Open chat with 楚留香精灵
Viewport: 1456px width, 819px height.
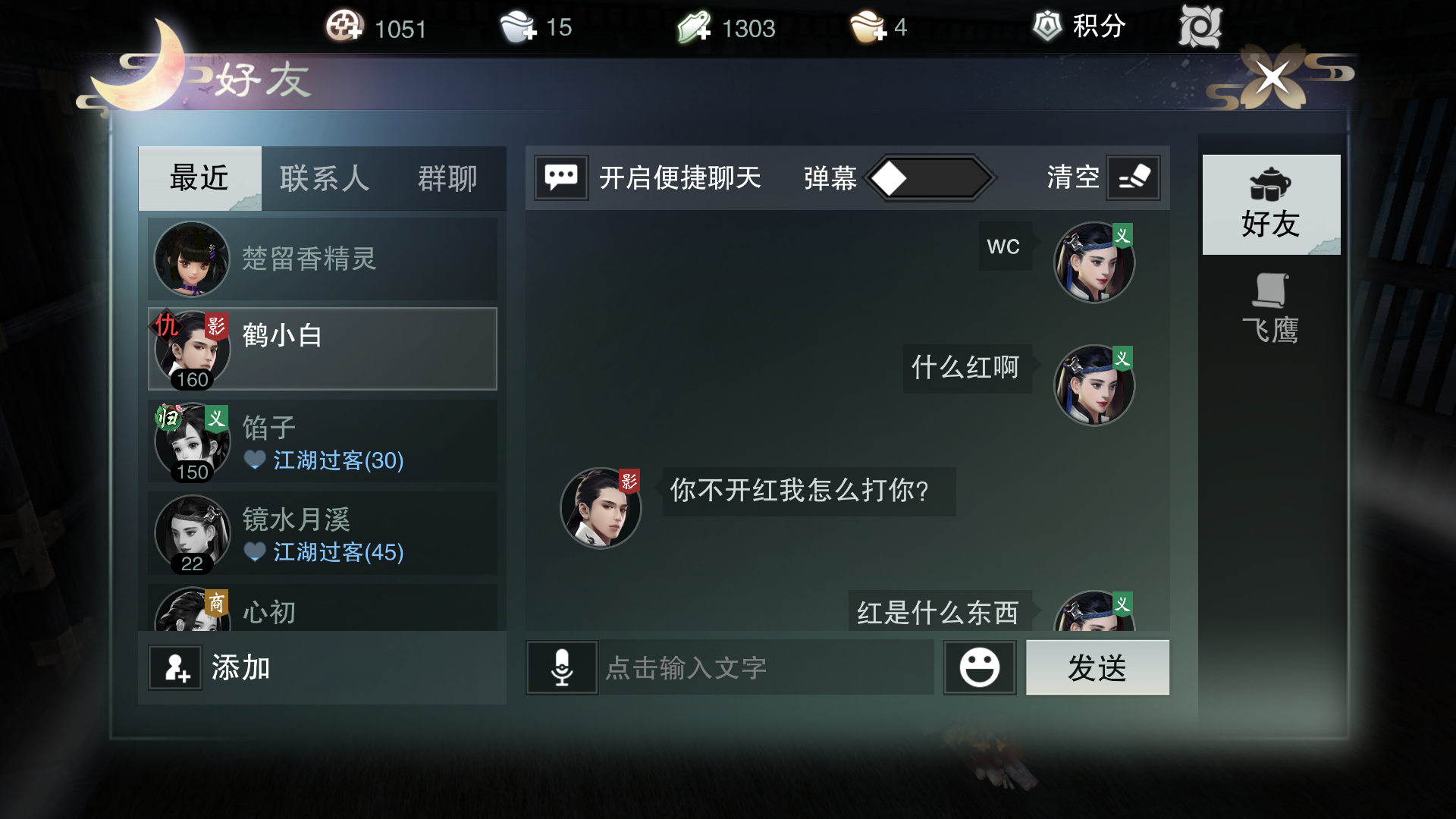(322, 259)
